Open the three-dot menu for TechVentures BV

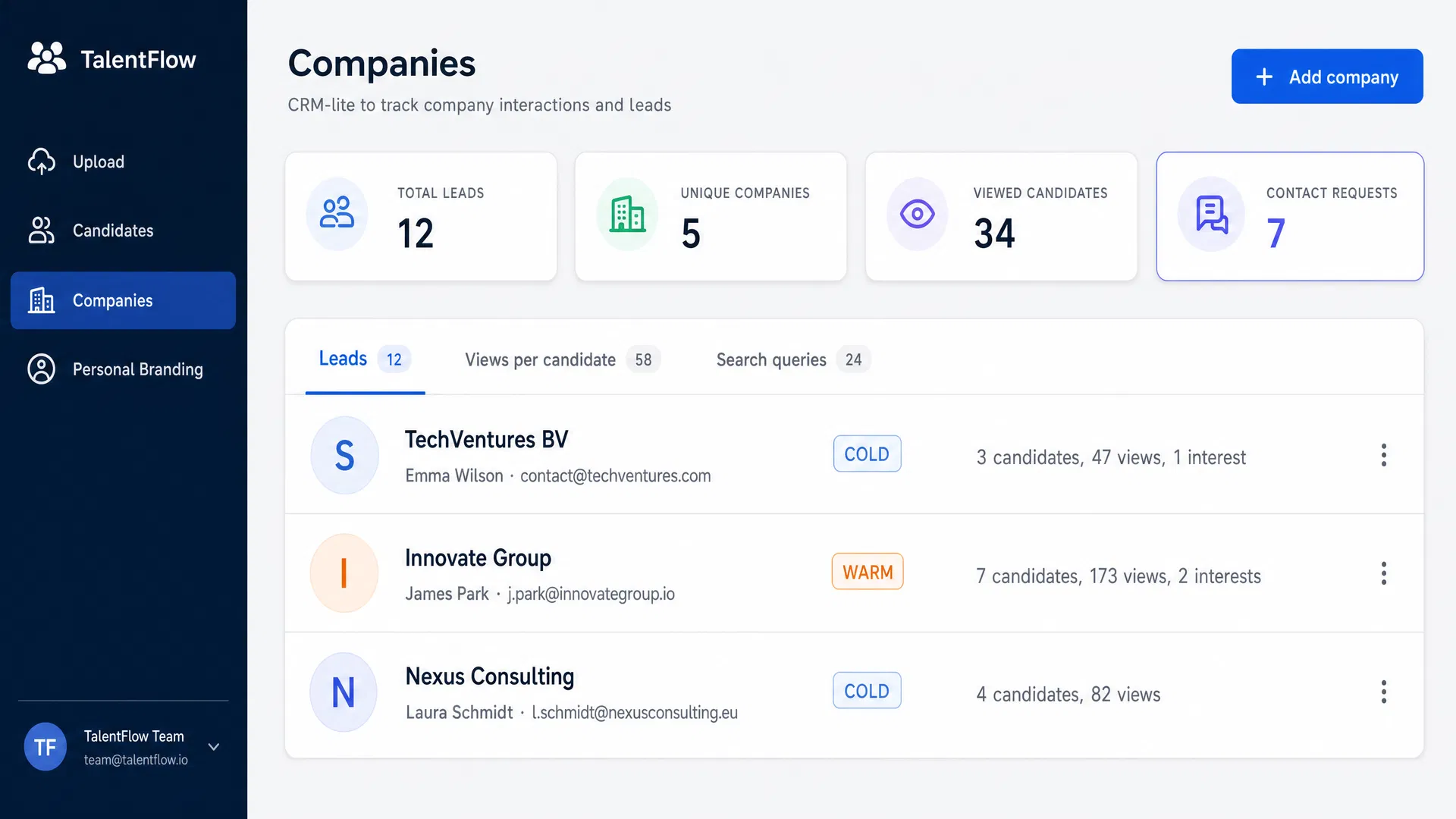(1384, 455)
